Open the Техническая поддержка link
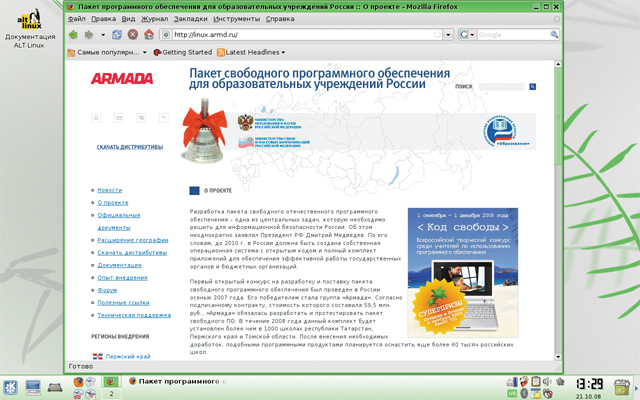The height and width of the screenshot is (400, 640). pos(134,315)
